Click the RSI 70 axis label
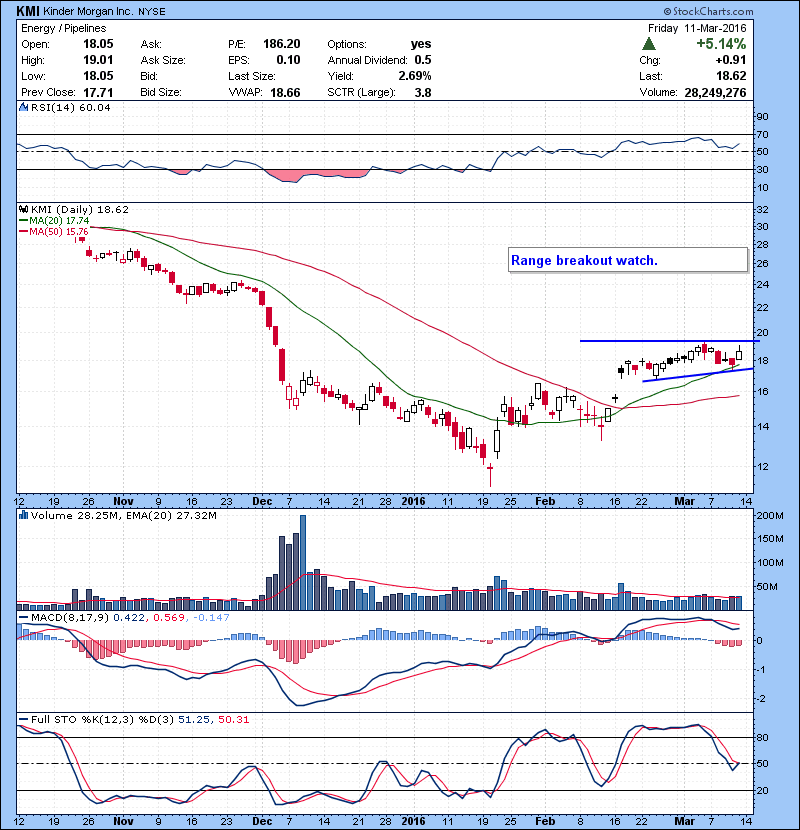Image resolution: width=800 pixels, height=830 pixels. (x=762, y=134)
